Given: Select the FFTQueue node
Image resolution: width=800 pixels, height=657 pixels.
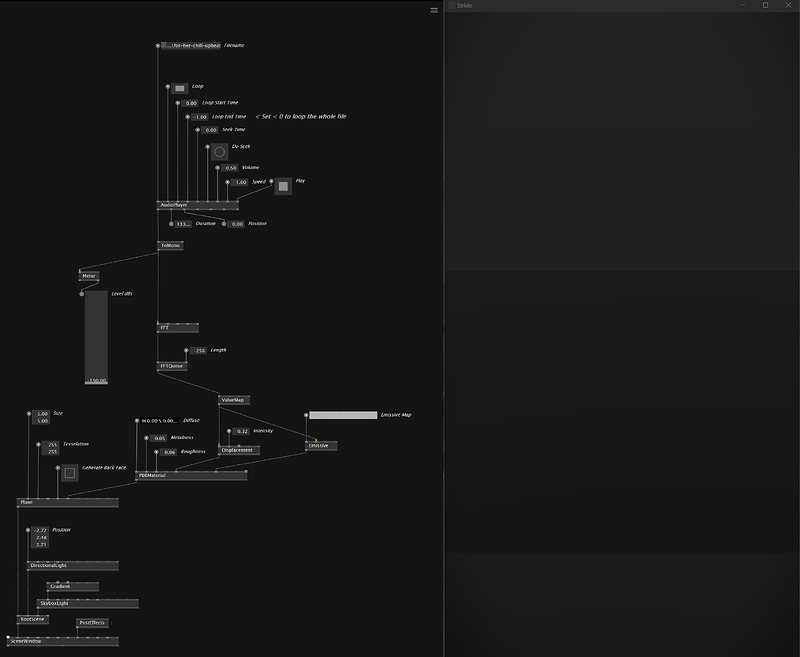Looking at the screenshot, I should (x=172, y=366).
